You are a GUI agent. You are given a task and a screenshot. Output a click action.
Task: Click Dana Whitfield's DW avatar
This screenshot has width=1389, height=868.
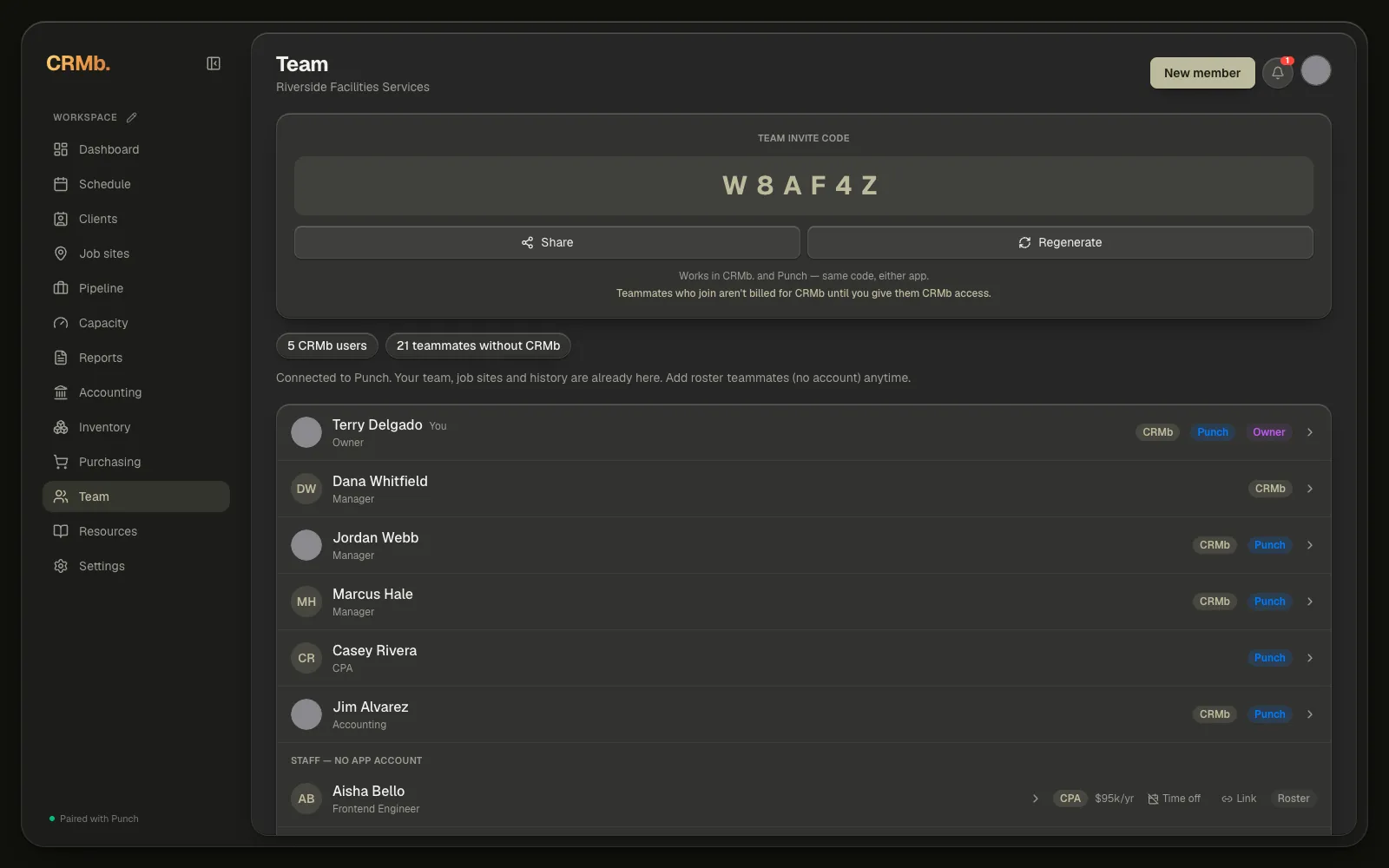click(x=306, y=489)
